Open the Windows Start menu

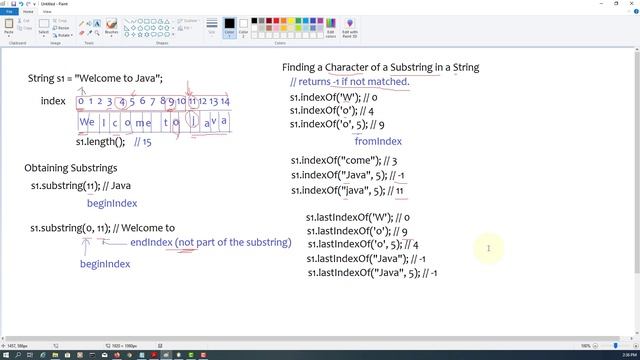point(6,355)
